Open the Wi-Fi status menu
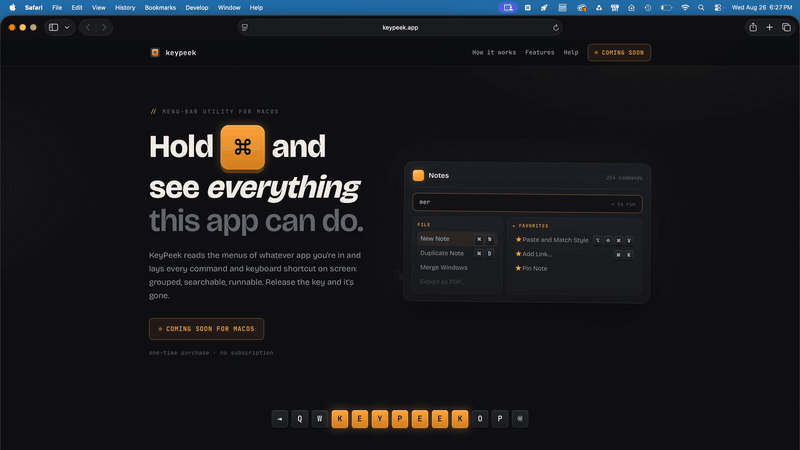Image resolution: width=800 pixels, height=450 pixels. [685, 8]
